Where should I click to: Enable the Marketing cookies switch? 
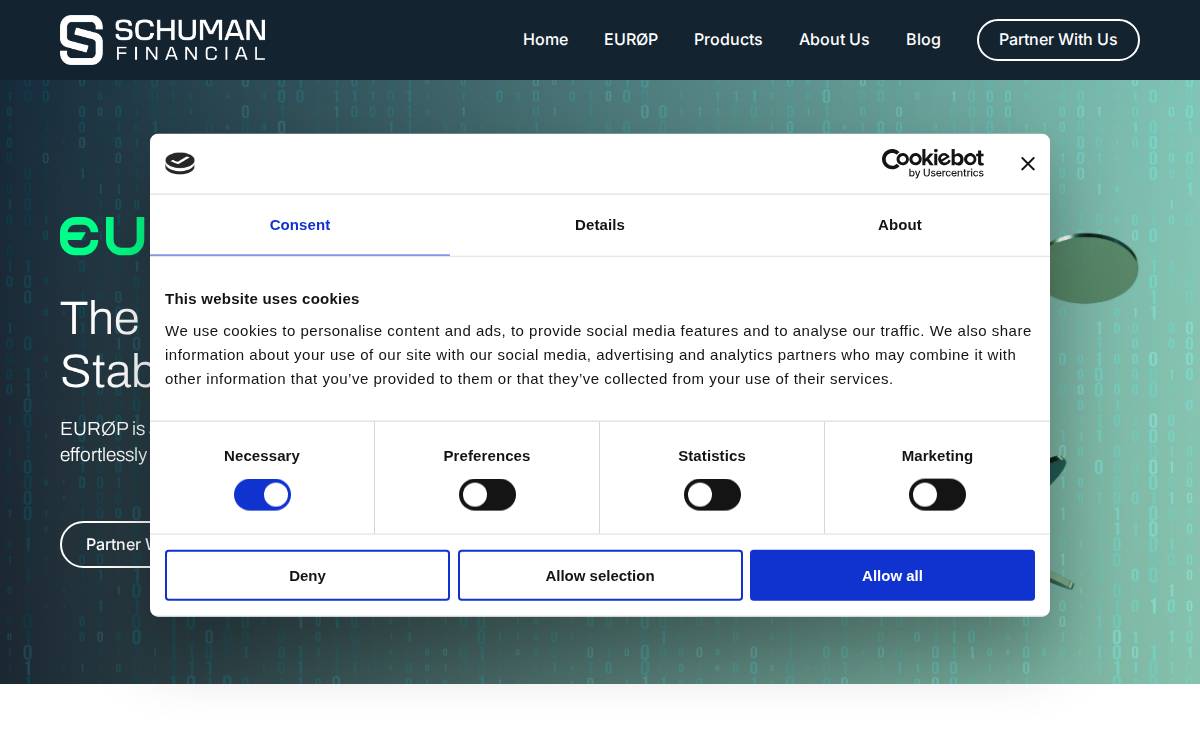[x=937, y=495]
